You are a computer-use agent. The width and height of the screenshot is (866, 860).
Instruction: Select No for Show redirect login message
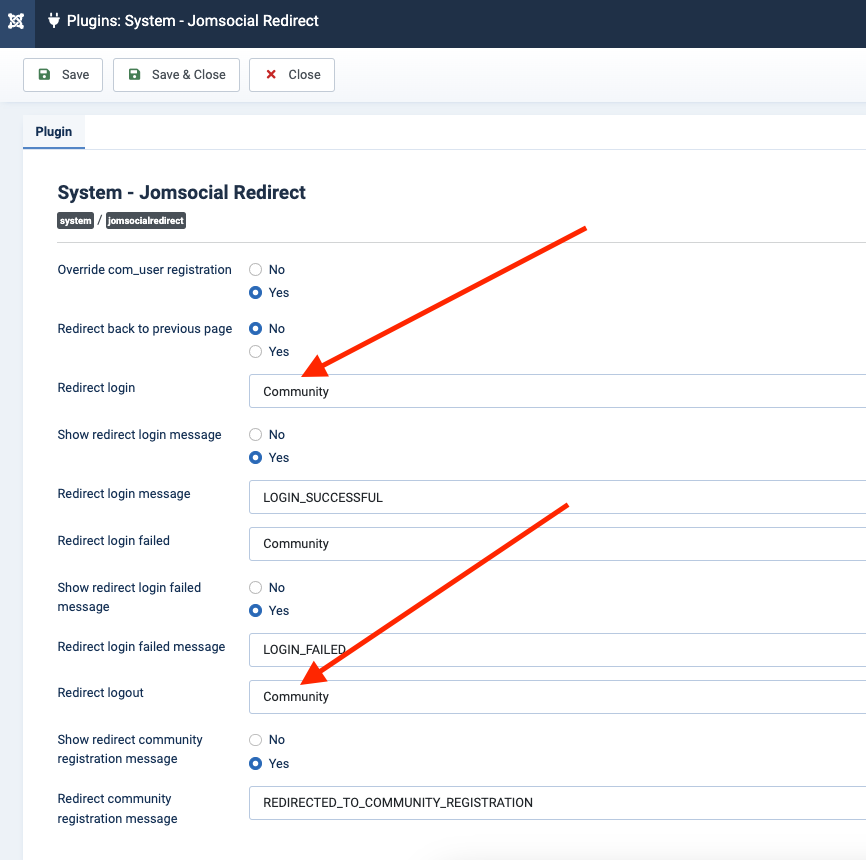[x=256, y=435]
